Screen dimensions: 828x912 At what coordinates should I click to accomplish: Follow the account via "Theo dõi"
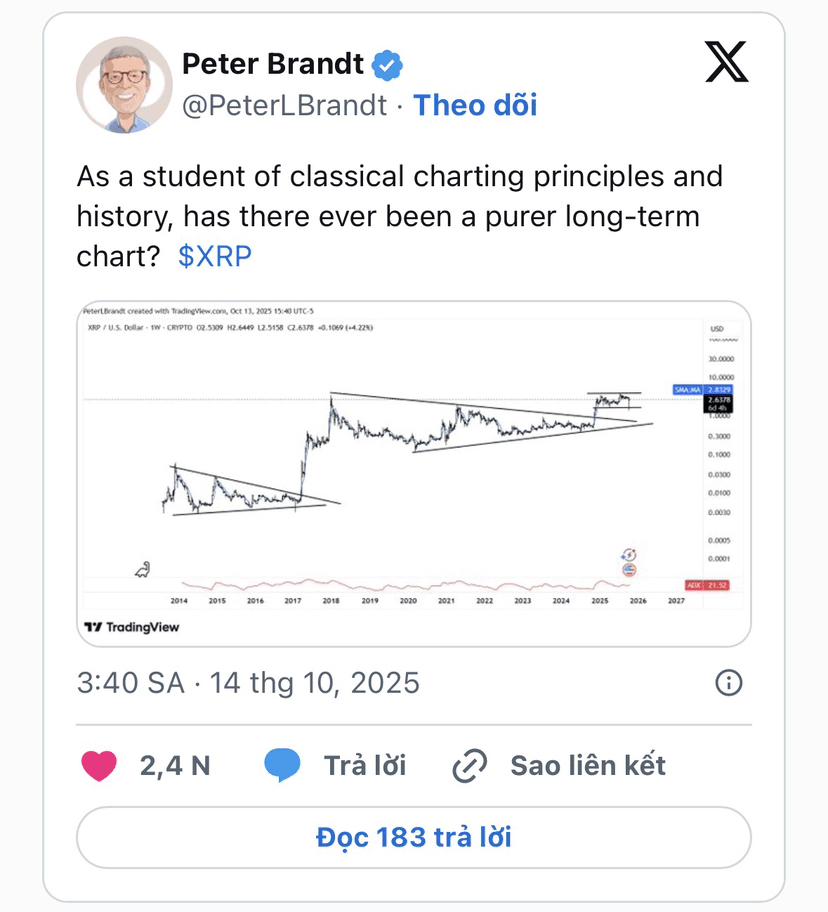(x=475, y=105)
